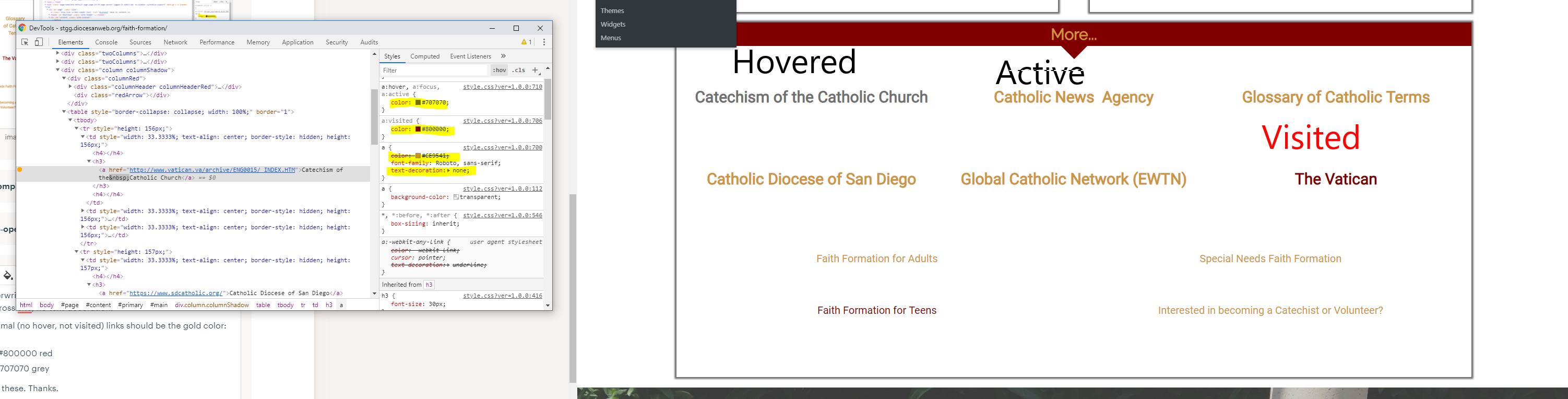
Task: Add new style rule with plus icon
Action: pos(535,70)
